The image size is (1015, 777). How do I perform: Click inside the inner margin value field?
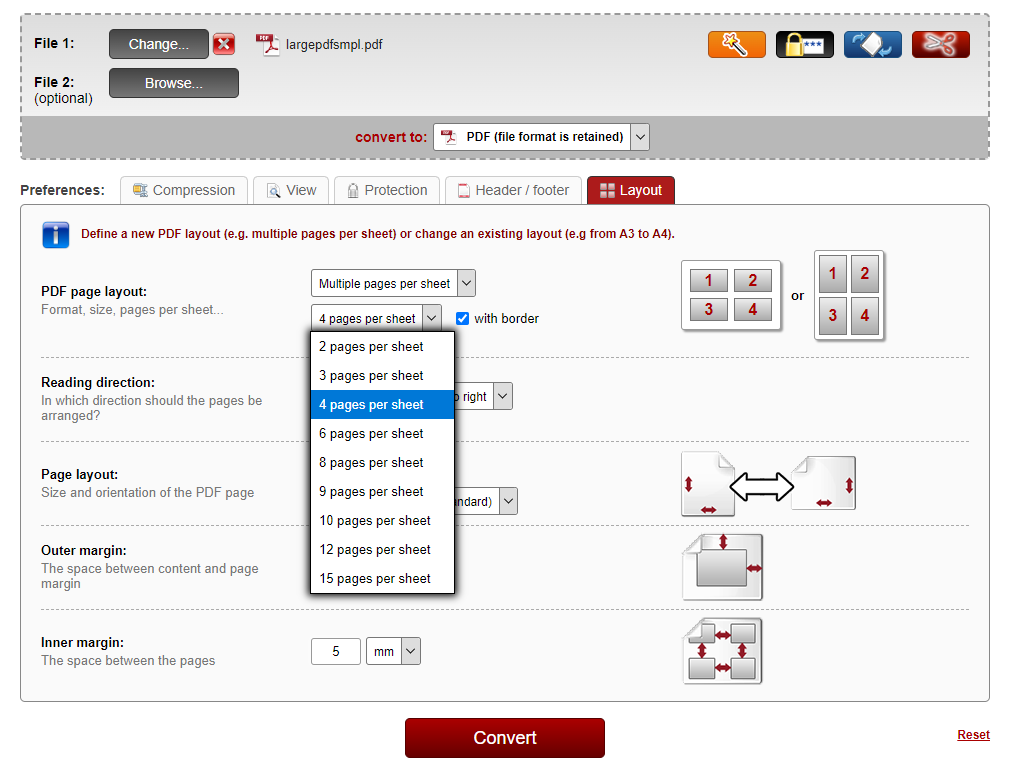pyautogui.click(x=335, y=651)
